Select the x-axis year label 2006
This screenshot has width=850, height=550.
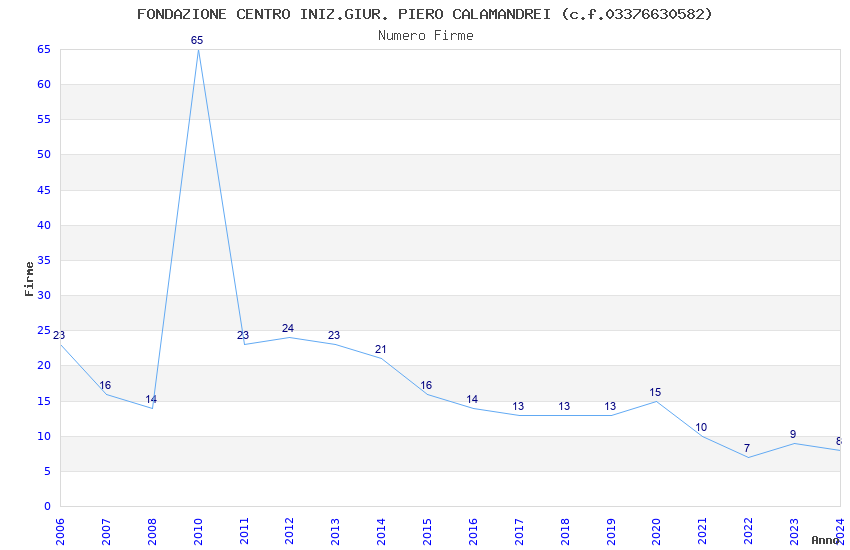click(x=60, y=532)
